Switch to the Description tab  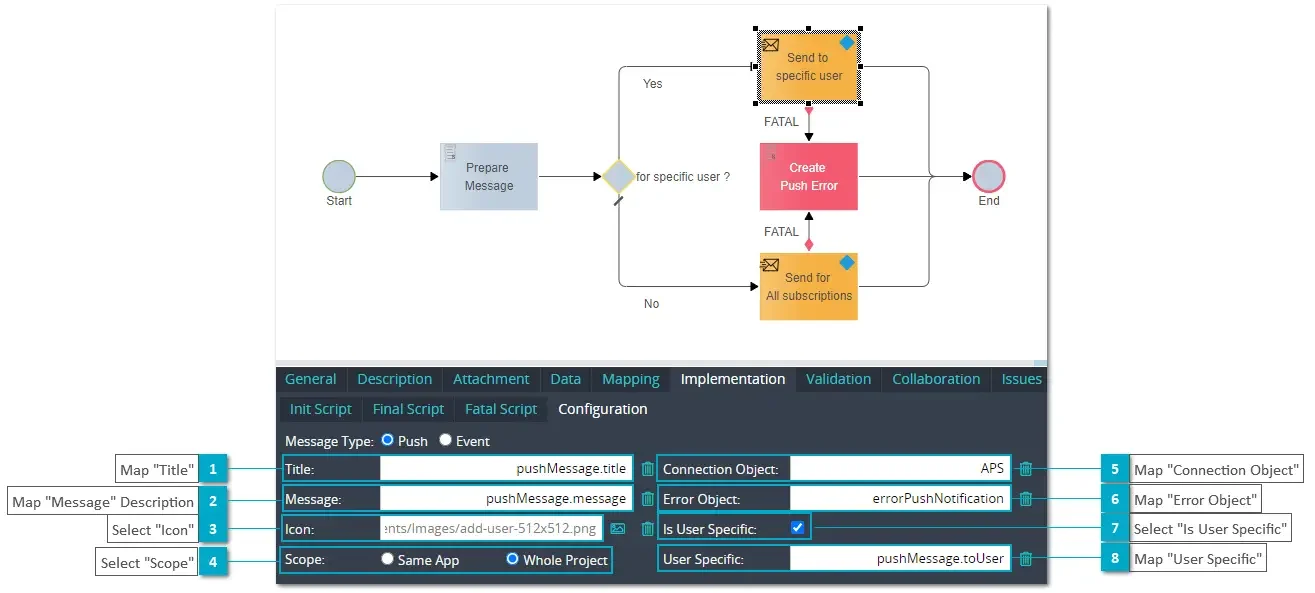click(x=395, y=379)
